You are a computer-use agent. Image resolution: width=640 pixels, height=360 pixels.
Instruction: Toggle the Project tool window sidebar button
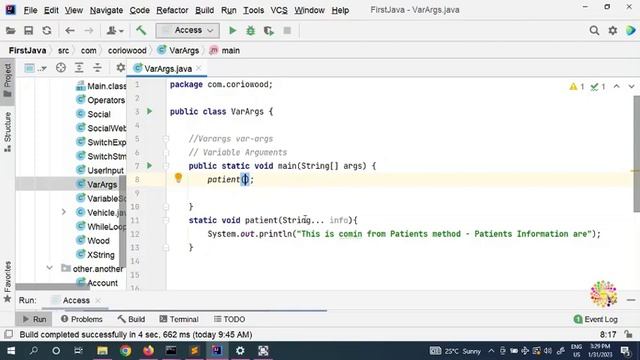click(x=7, y=81)
